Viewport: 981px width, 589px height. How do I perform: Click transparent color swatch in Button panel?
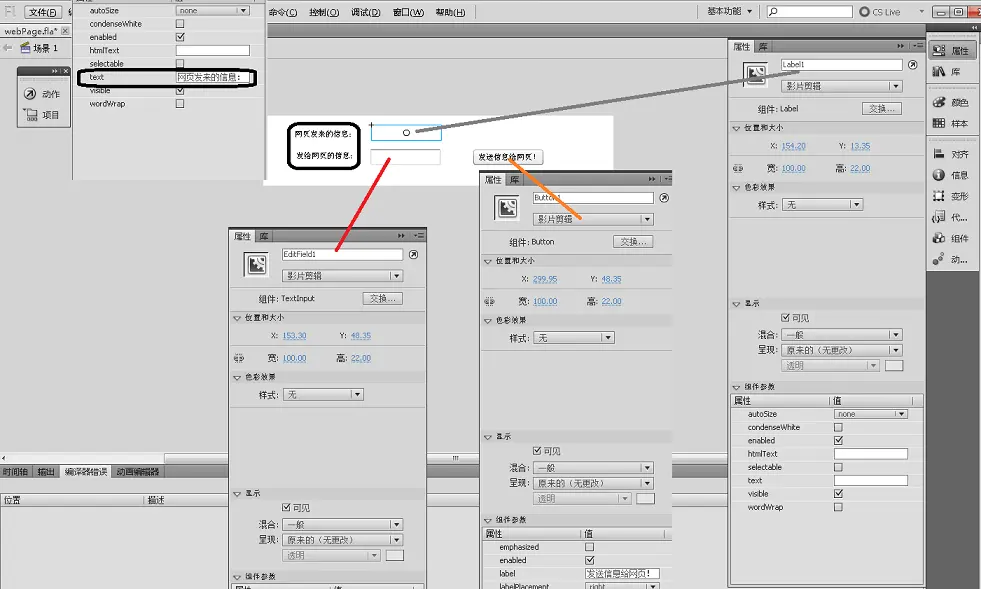point(645,498)
